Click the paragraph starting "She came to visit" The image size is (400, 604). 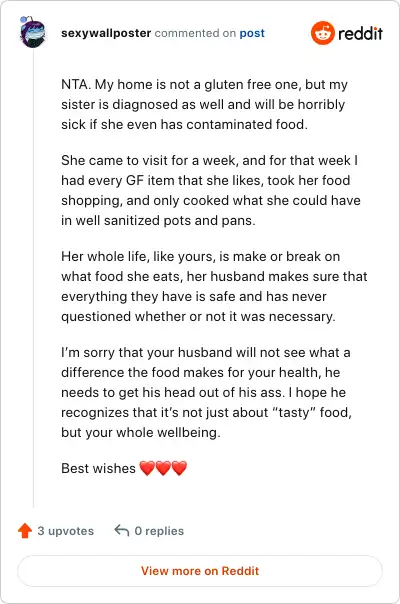tap(211, 190)
